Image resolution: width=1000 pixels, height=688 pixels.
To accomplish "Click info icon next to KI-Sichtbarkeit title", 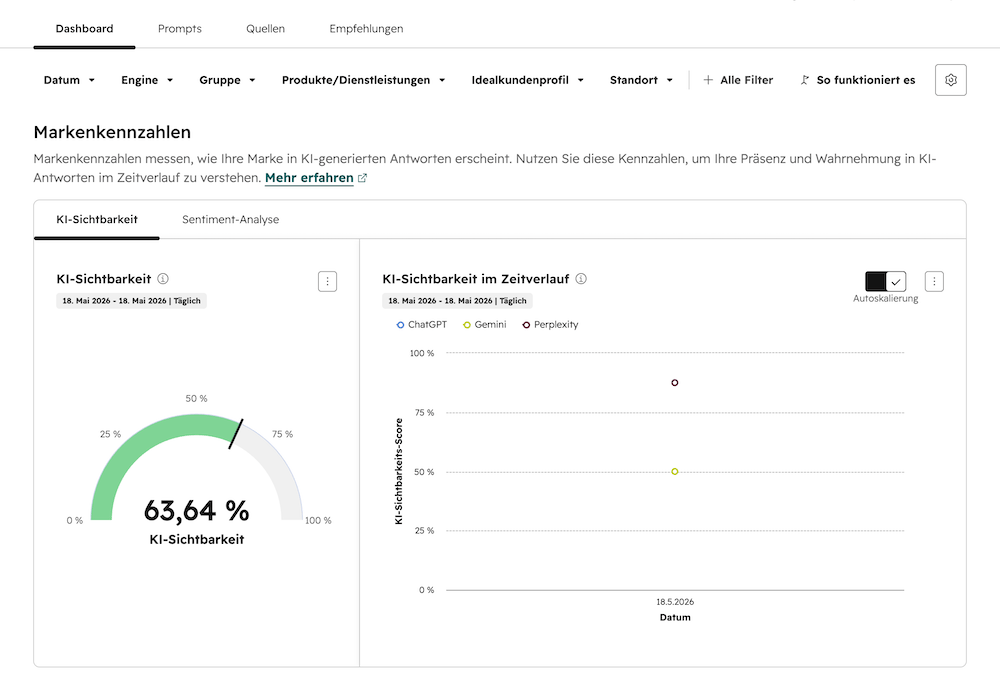I will 163,279.
